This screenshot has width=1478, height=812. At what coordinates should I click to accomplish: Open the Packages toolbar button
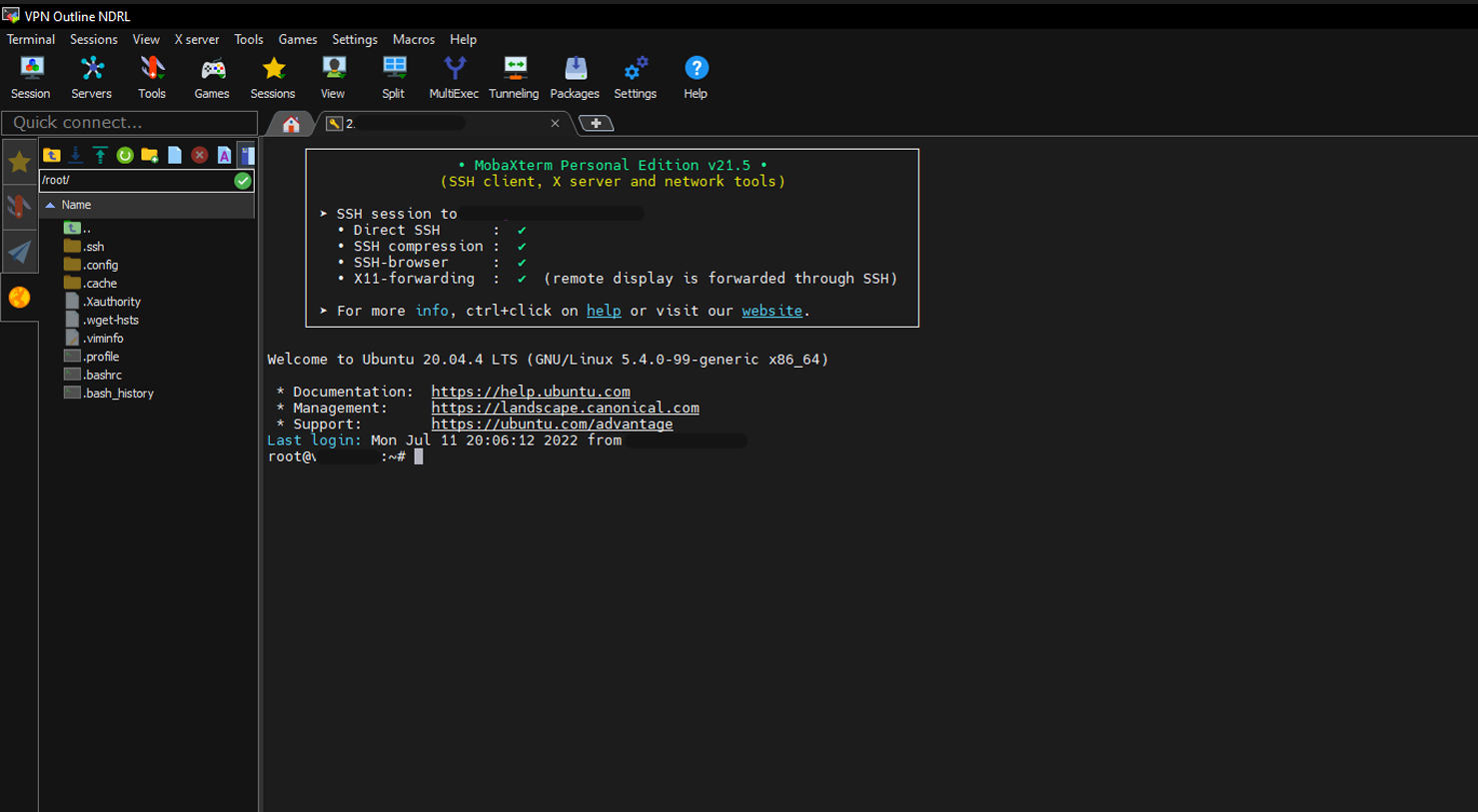coord(575,78)
